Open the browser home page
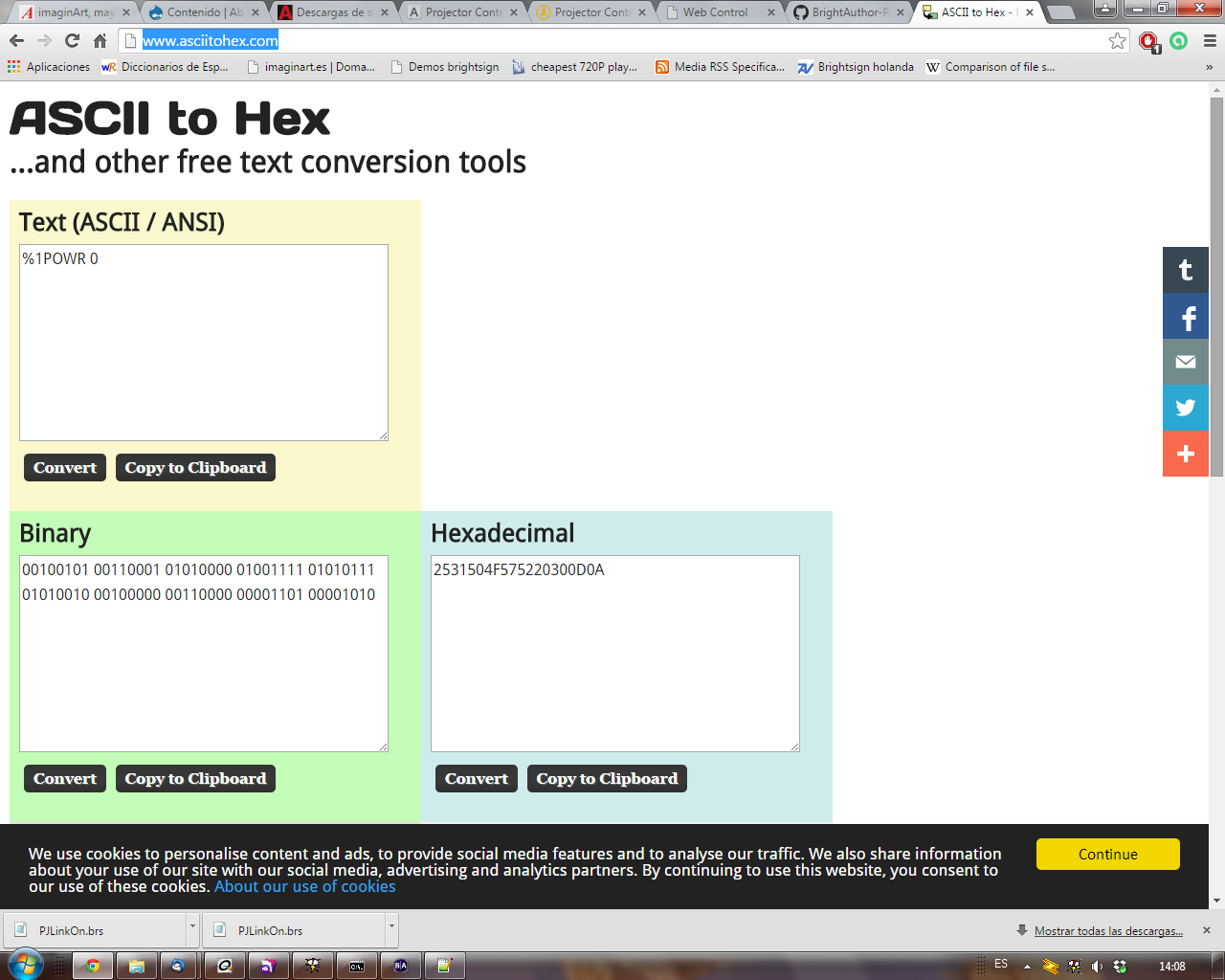Image resolution: width=1225 pixels, height=980 pixels. 100,40
